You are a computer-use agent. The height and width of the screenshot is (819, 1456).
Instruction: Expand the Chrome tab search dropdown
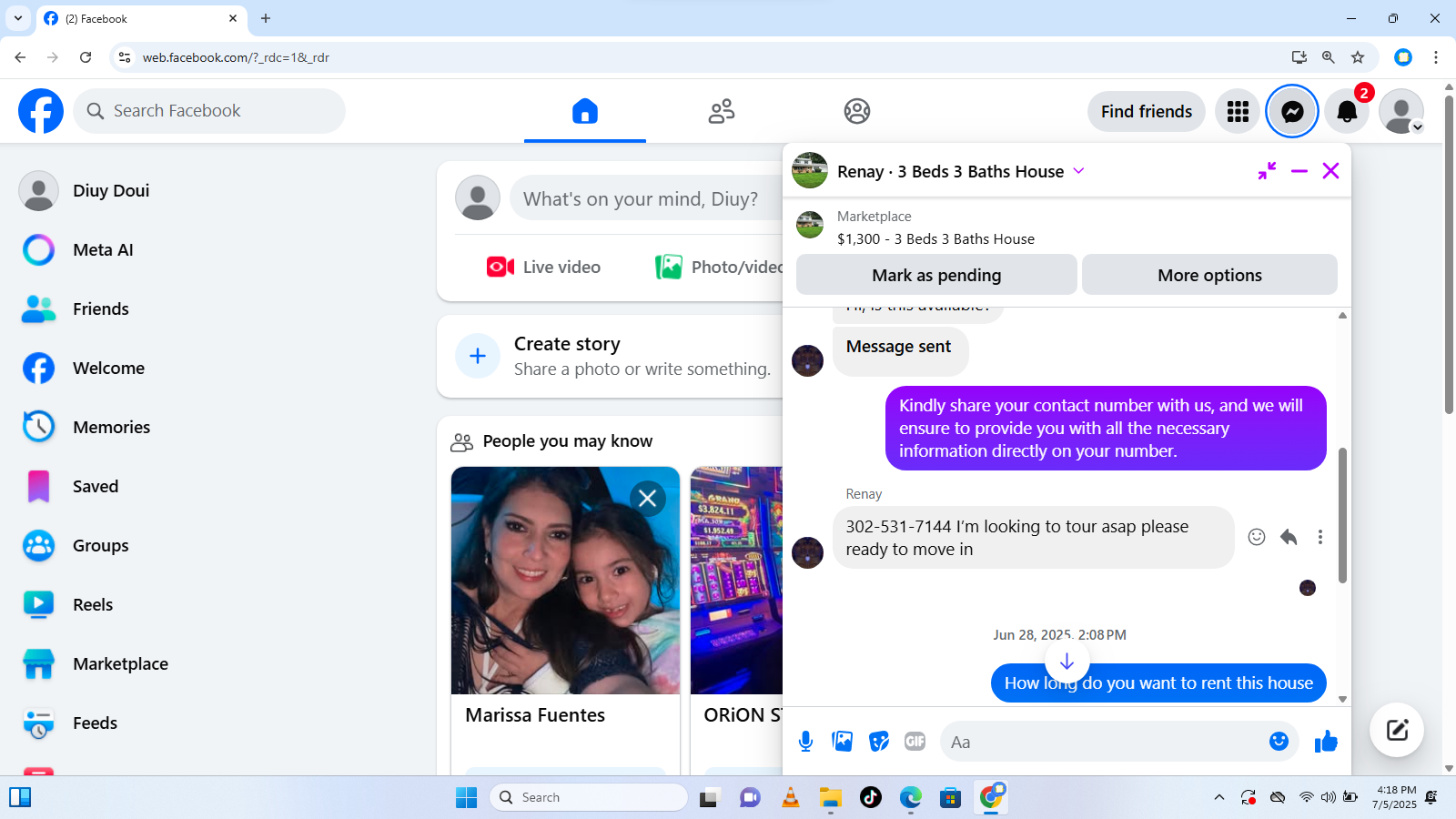(x=18, y=18)
